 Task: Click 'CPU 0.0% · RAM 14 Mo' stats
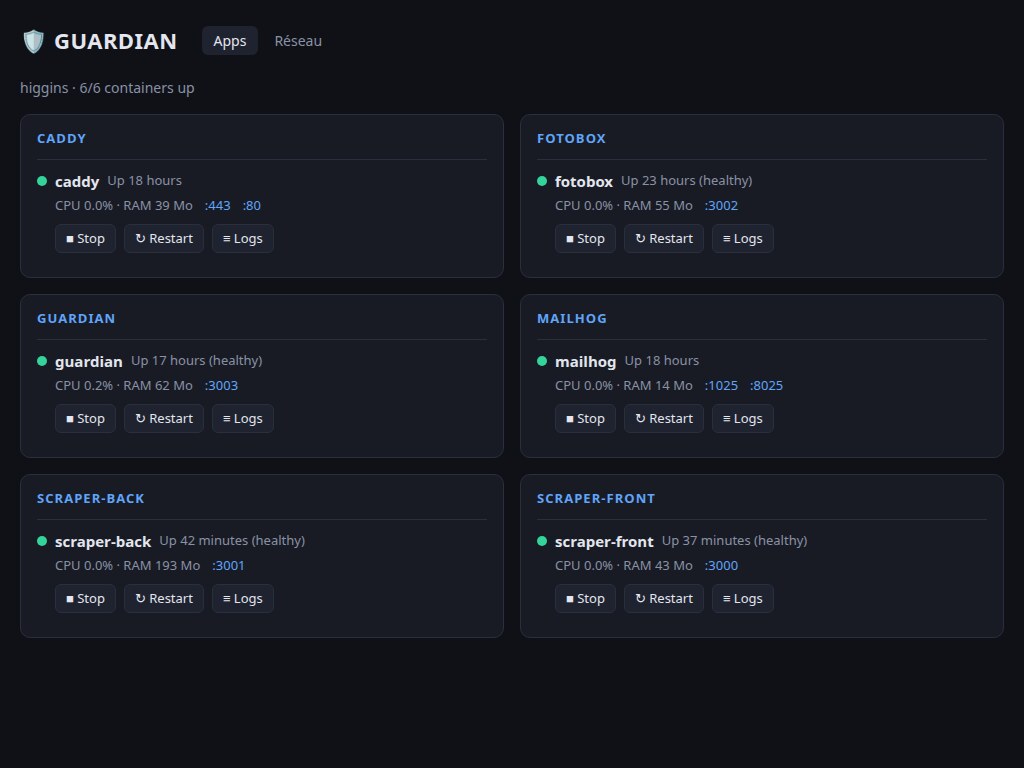pos(624,385)
